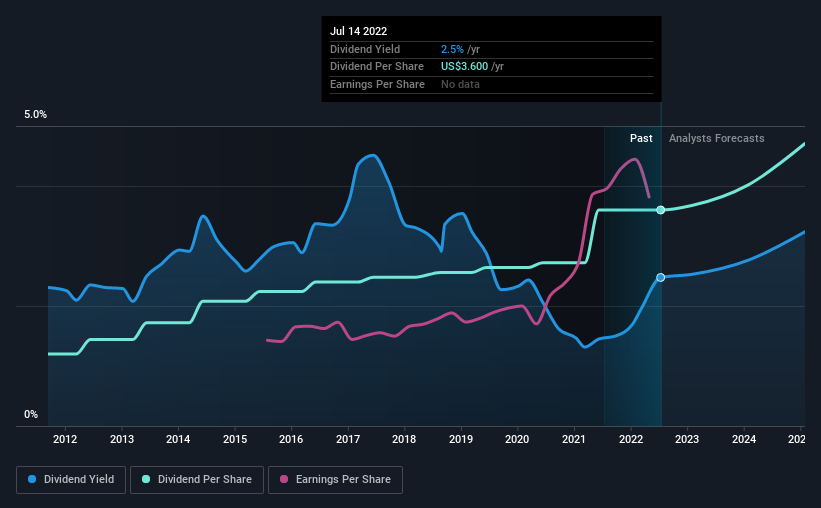Click the Jul 14 2022 tooltip date heading
The height and width of the screenshot is (508, 821).
[x=358, y=31]
